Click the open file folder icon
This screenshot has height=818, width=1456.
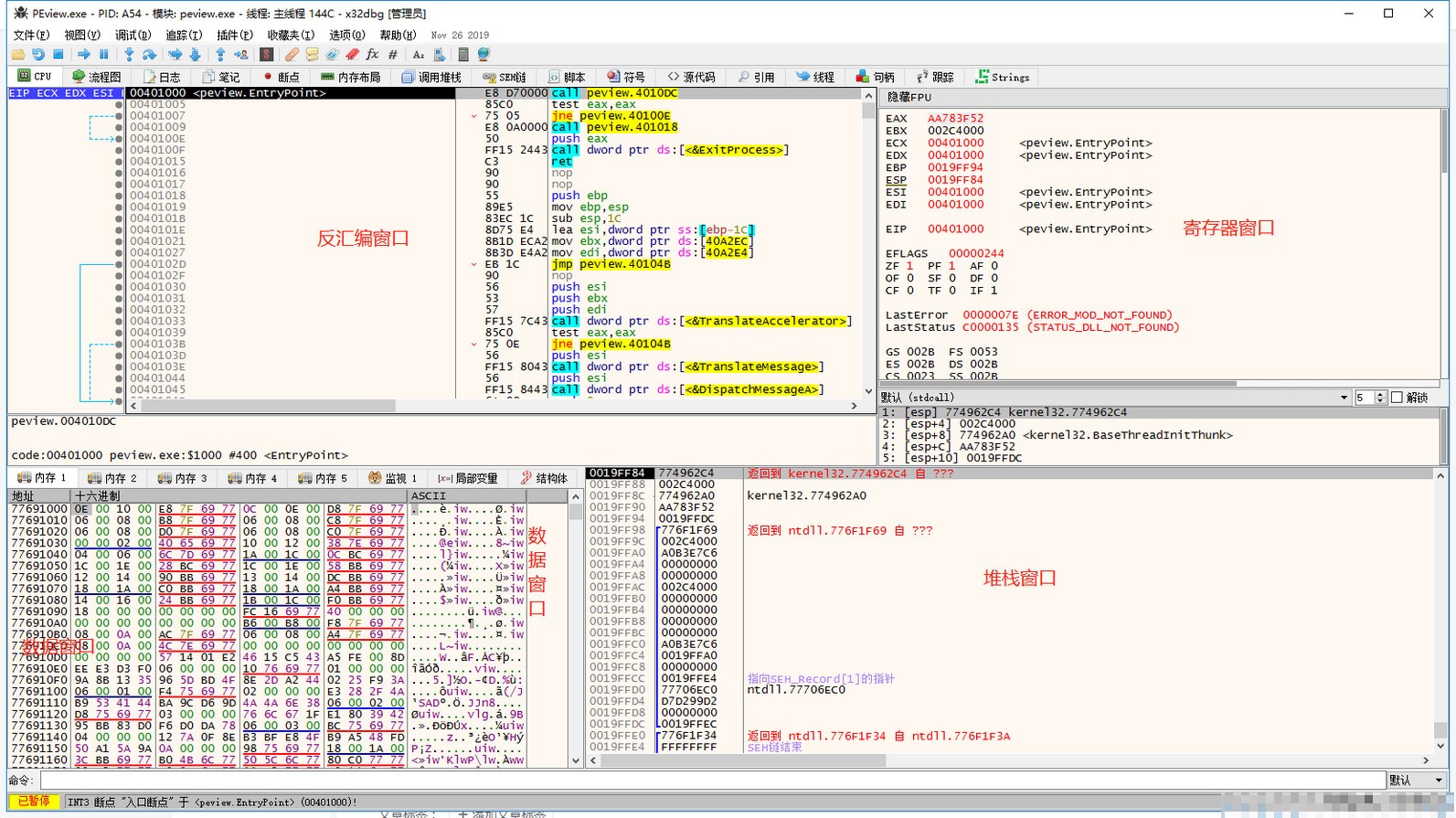point(18,55)
